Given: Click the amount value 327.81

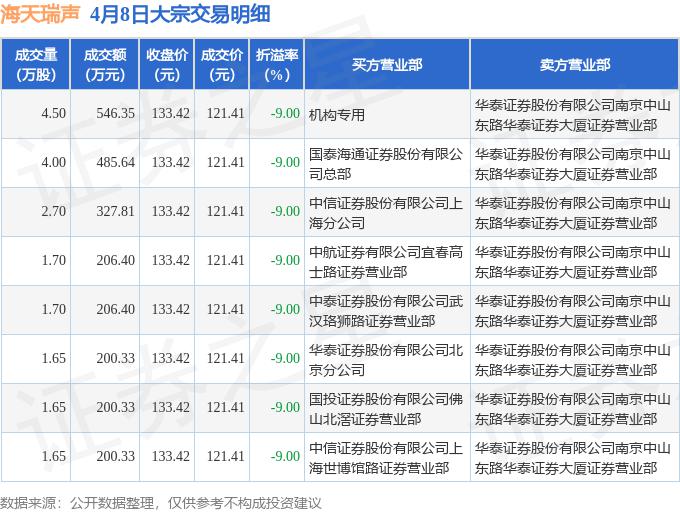Looking at the screenshot, I should [x=115, y=212].
